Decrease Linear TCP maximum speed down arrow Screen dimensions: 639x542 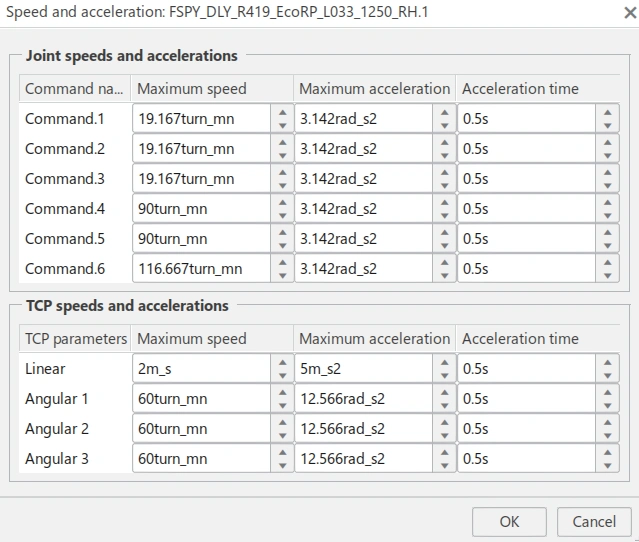[x=281, y=375]
